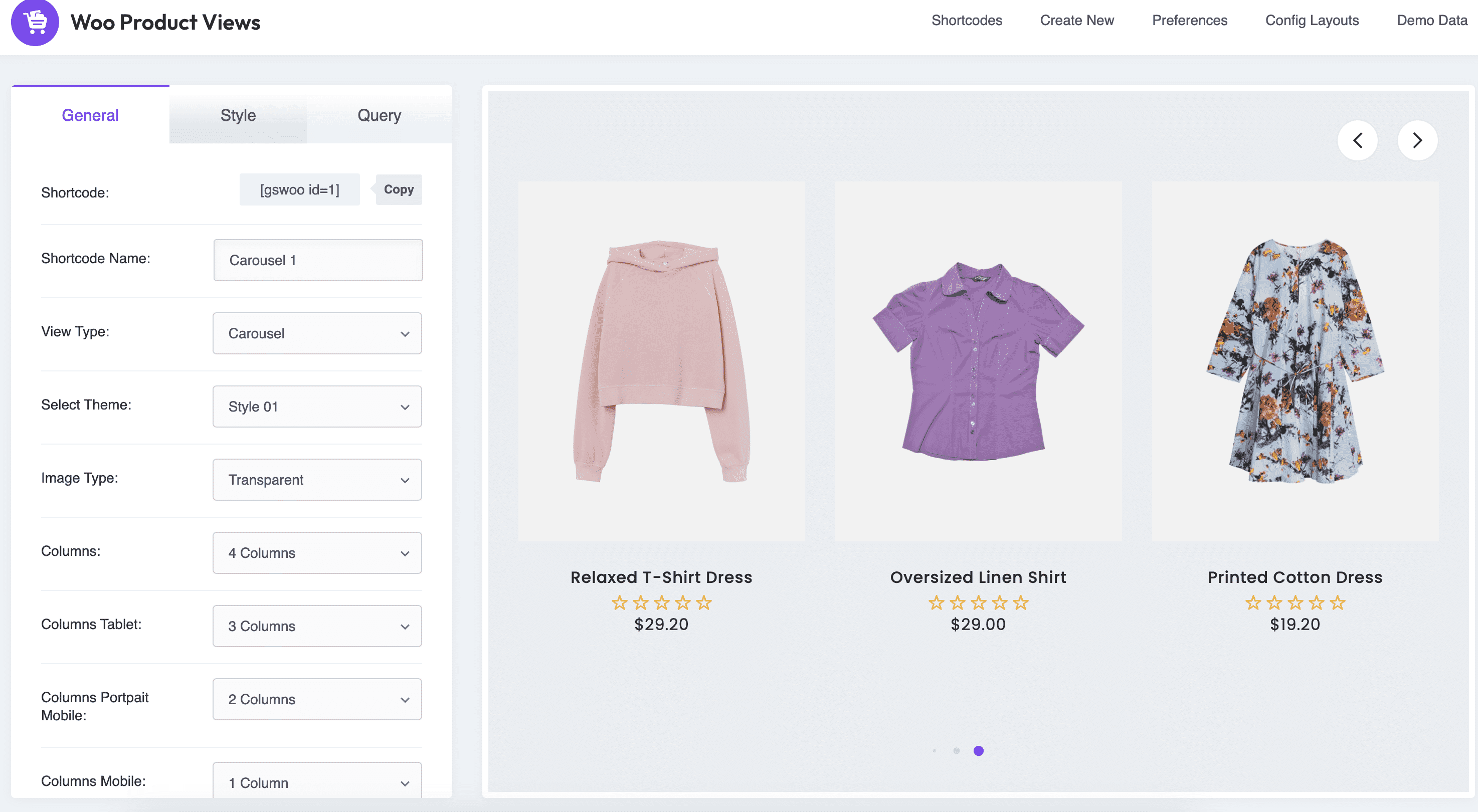Click the Image Type: label
The height and width of the screenshot is (812, 1478).
click(x=80, y=478)
